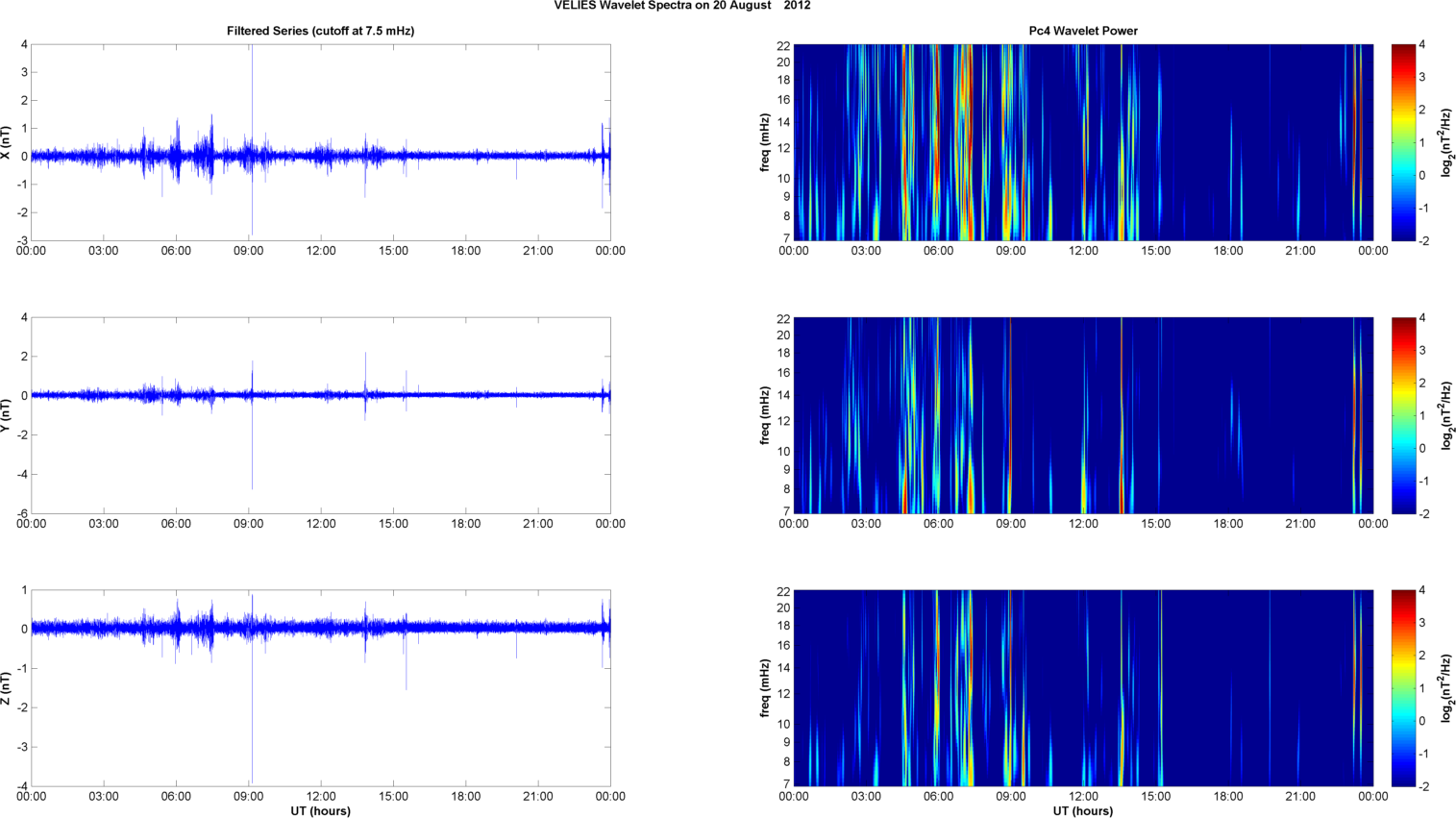Click the colorbar beside the top wavelet plot
Screen dimensions: 1456x818
1402,142
